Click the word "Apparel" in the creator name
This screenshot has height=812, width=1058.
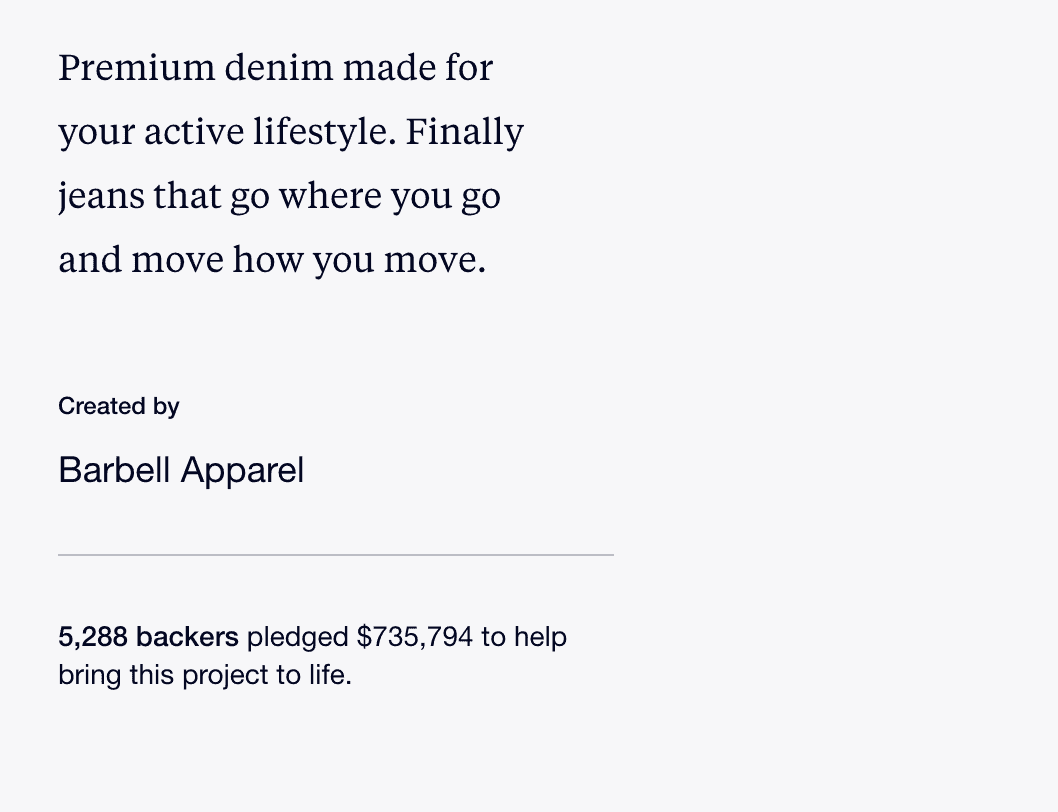point(242,470)
